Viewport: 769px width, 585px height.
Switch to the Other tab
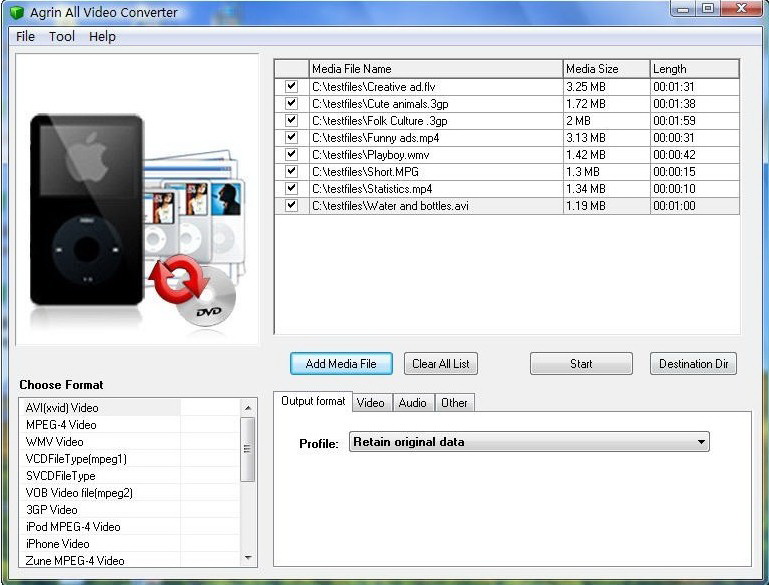(454, 403)
